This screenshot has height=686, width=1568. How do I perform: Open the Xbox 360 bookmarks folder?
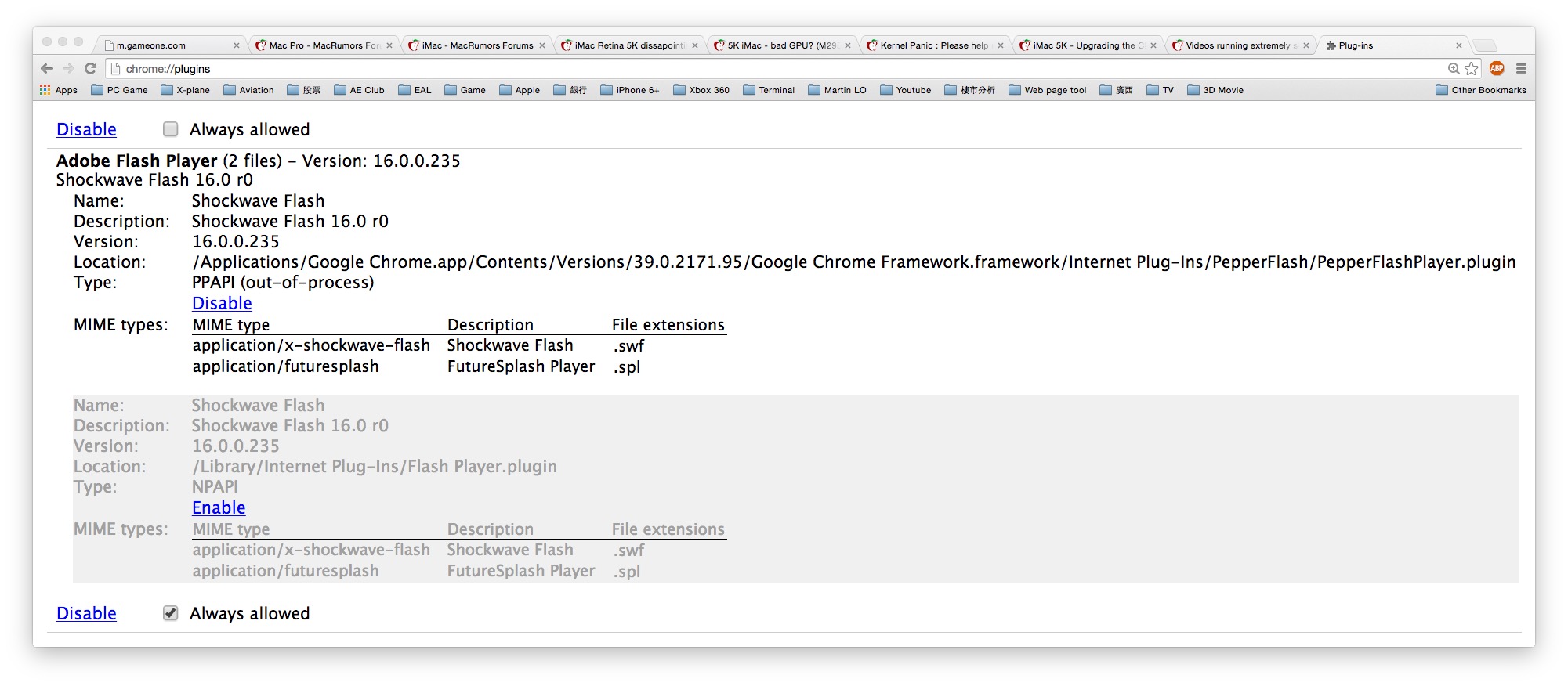point(701,90)
